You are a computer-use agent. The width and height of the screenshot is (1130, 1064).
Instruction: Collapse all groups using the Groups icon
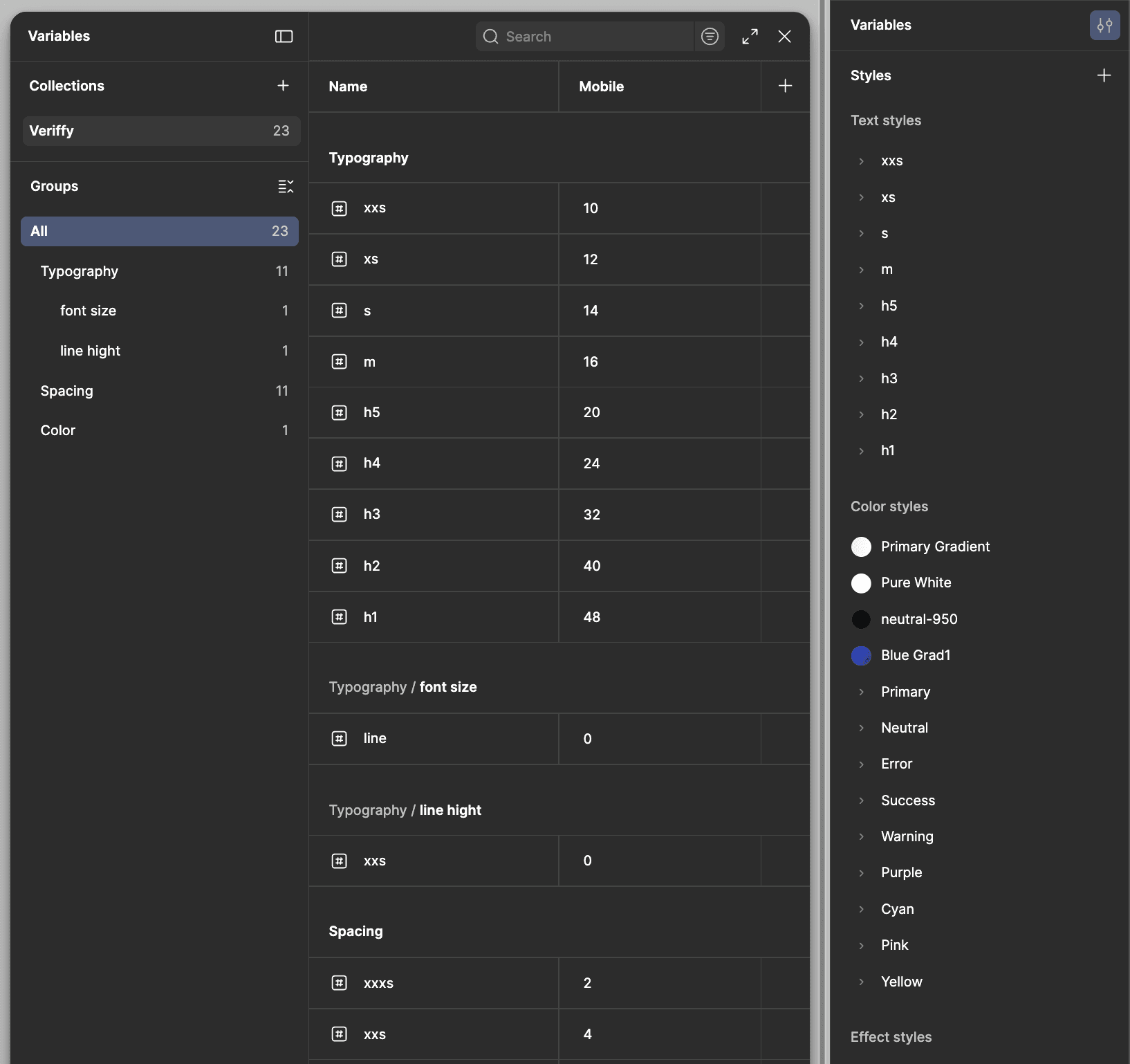point(286,186)
